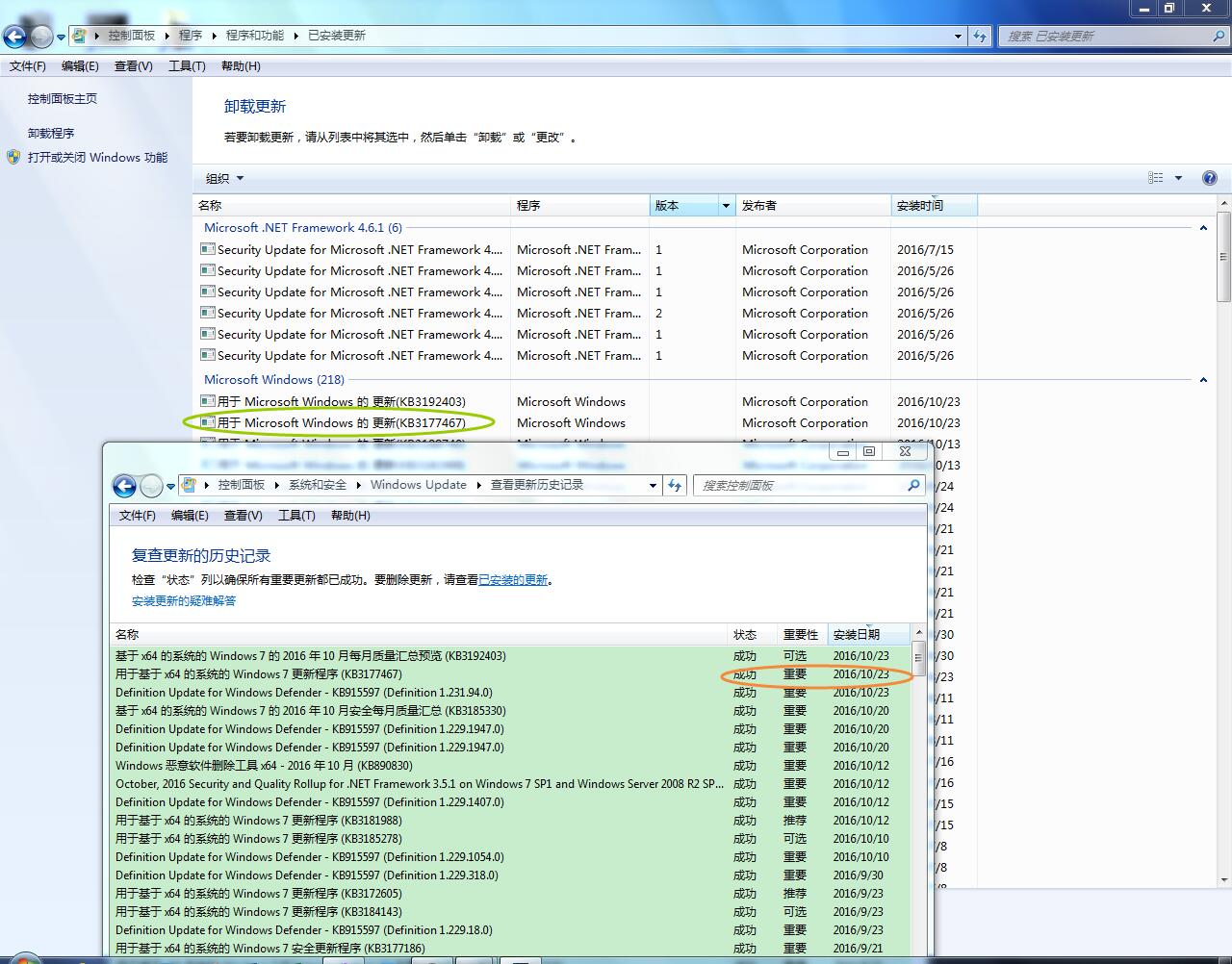
Task: Click Forward arrow in Installed Updates window
Action: coord(41,37)
